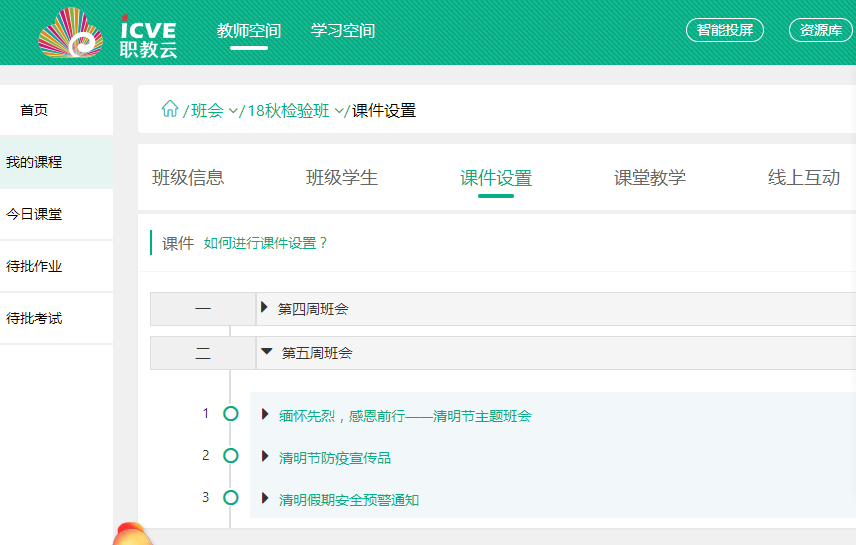Click the 资源库 button
The image size is (856, 545).
pos(821,30)
